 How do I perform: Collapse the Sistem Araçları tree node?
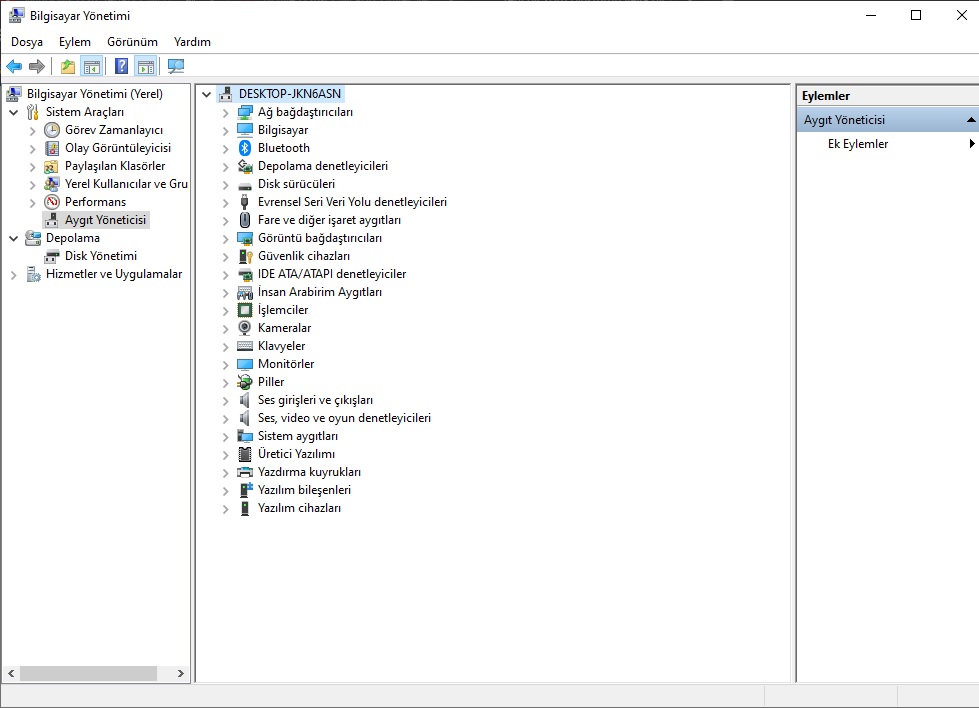pyautogui.click(x=13, y=112)
